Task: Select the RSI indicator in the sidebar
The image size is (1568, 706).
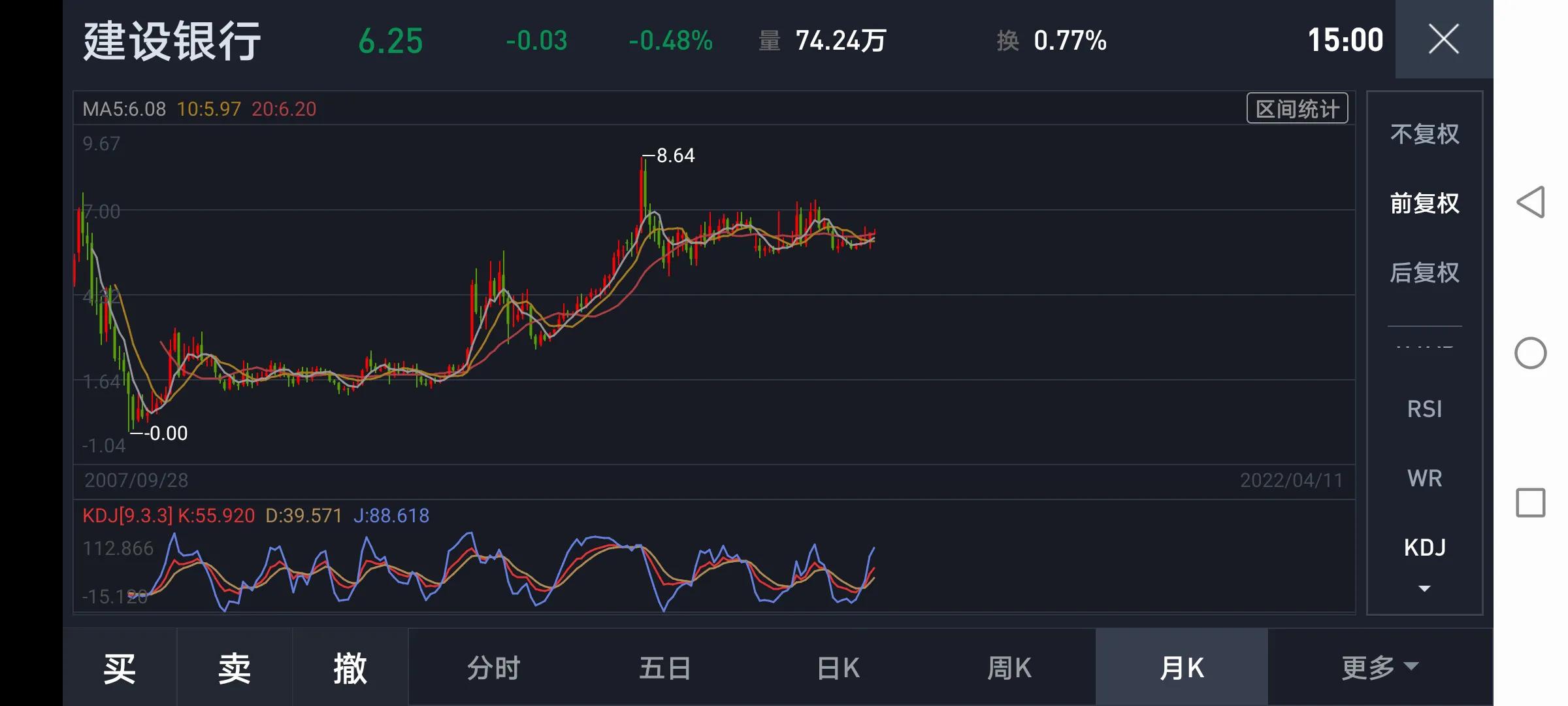Action: pyautogui.click(x=1424, y=409)
